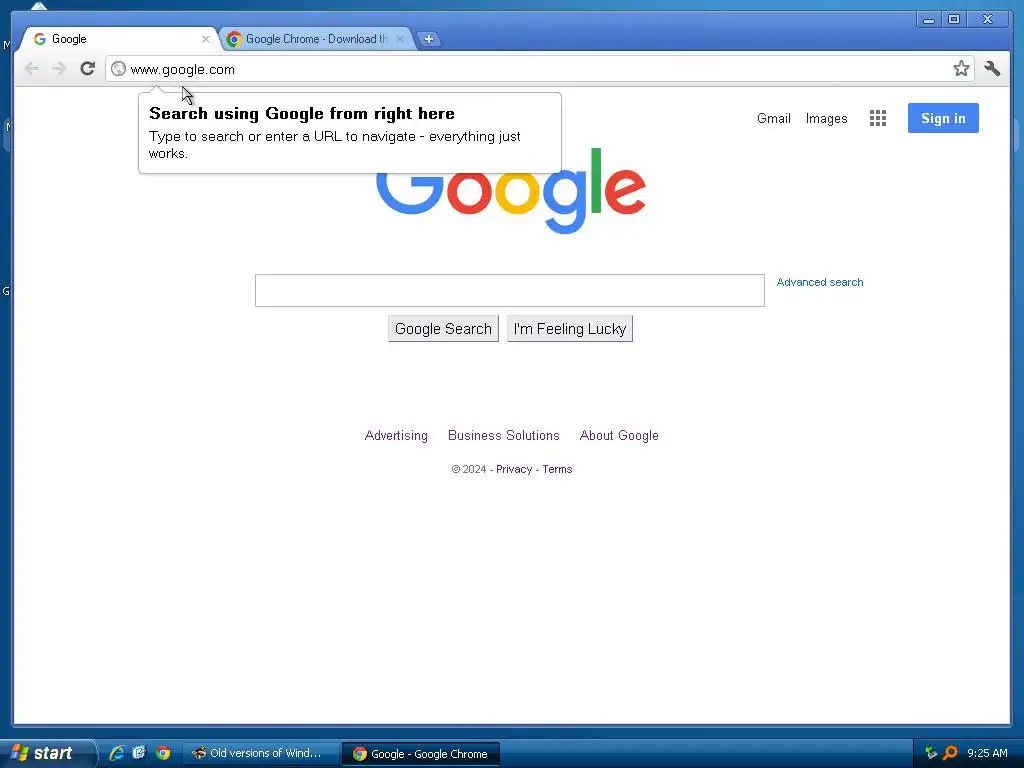
Task: Click the 9:25 AM clock
Action: click(987, 753)
